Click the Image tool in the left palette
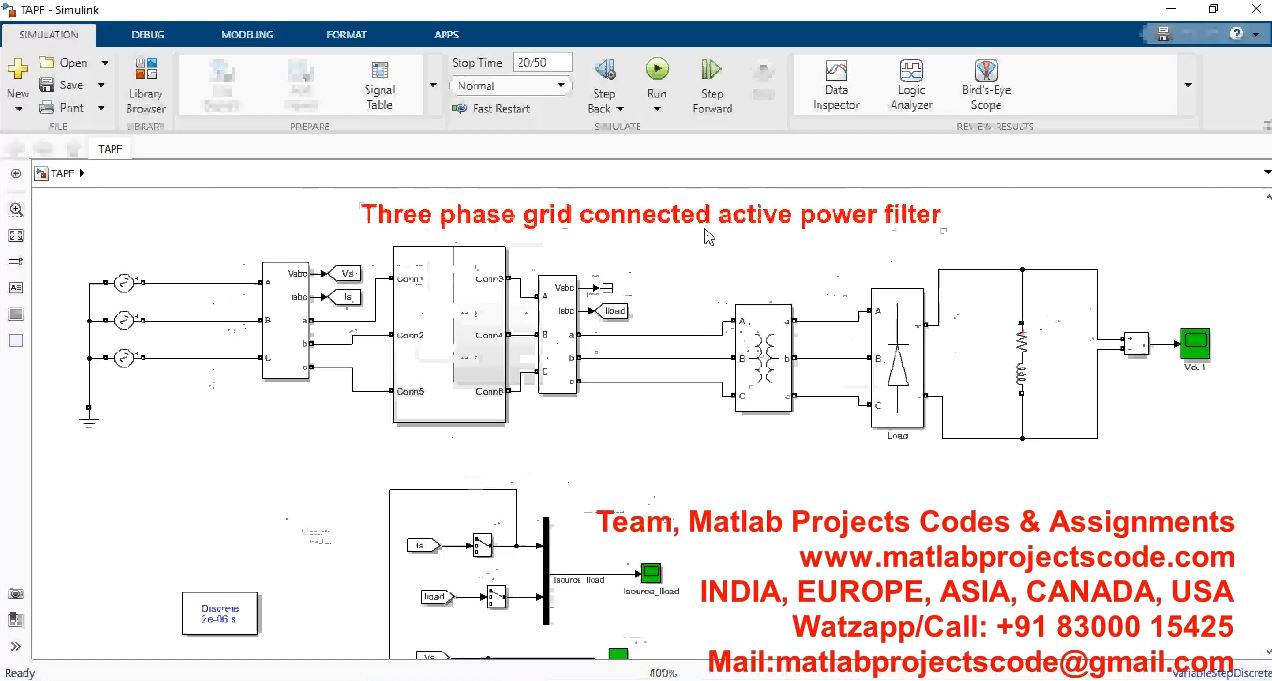This screenshot has width=1272, height=681. click(x=16, y=314)
